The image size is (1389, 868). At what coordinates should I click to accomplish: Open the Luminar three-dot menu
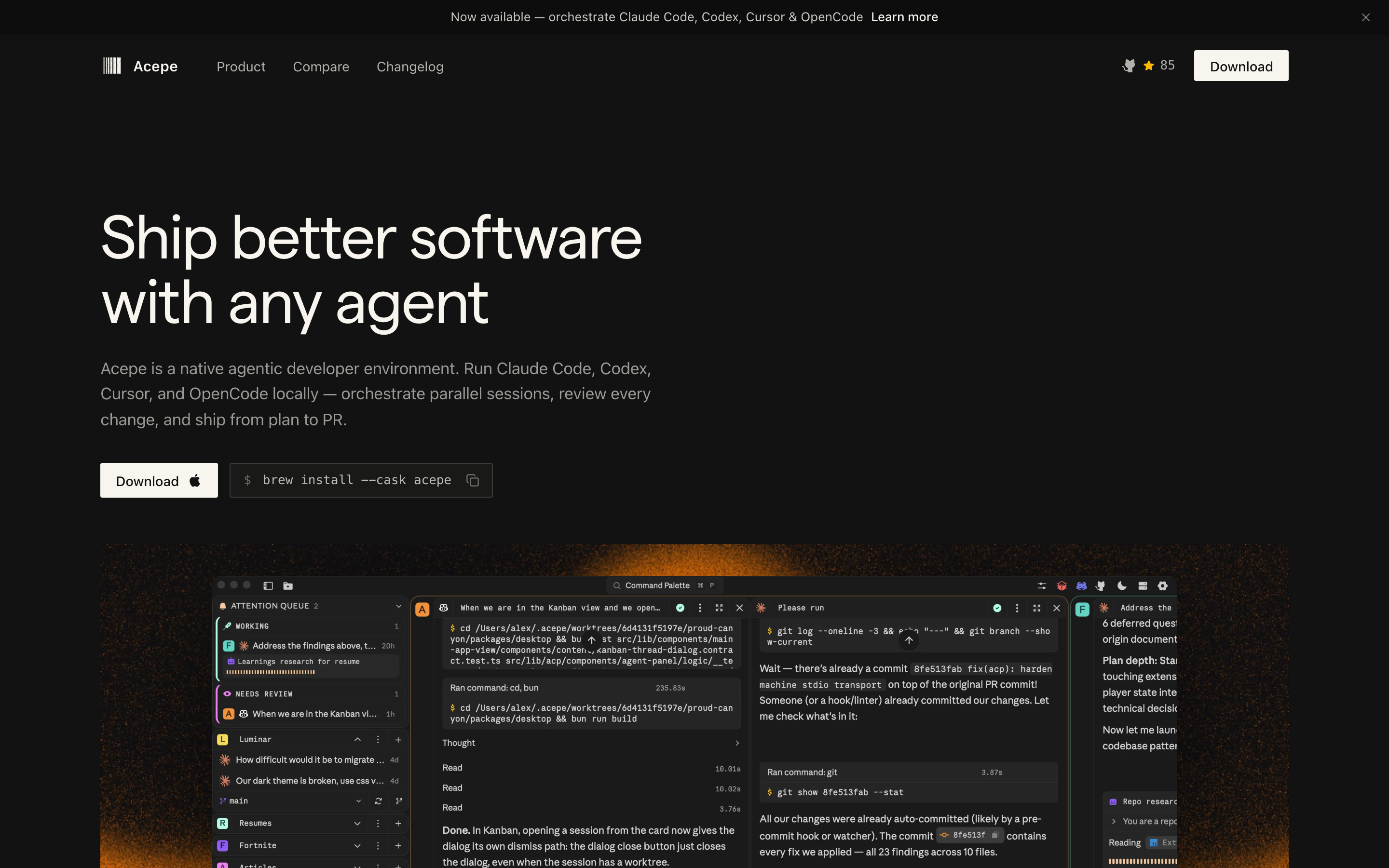coord(378,739)
